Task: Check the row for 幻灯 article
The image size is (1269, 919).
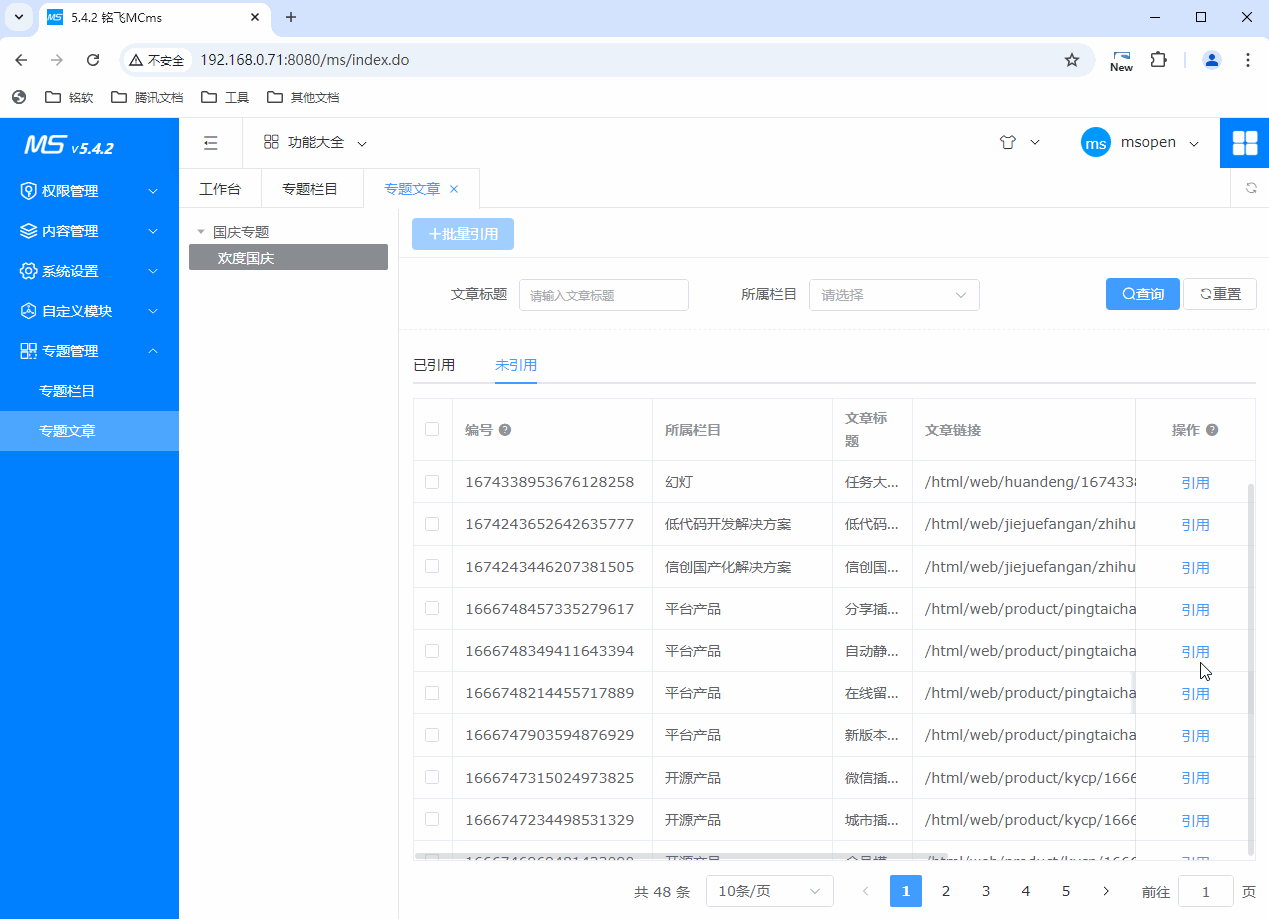Action: coord(432,482)
